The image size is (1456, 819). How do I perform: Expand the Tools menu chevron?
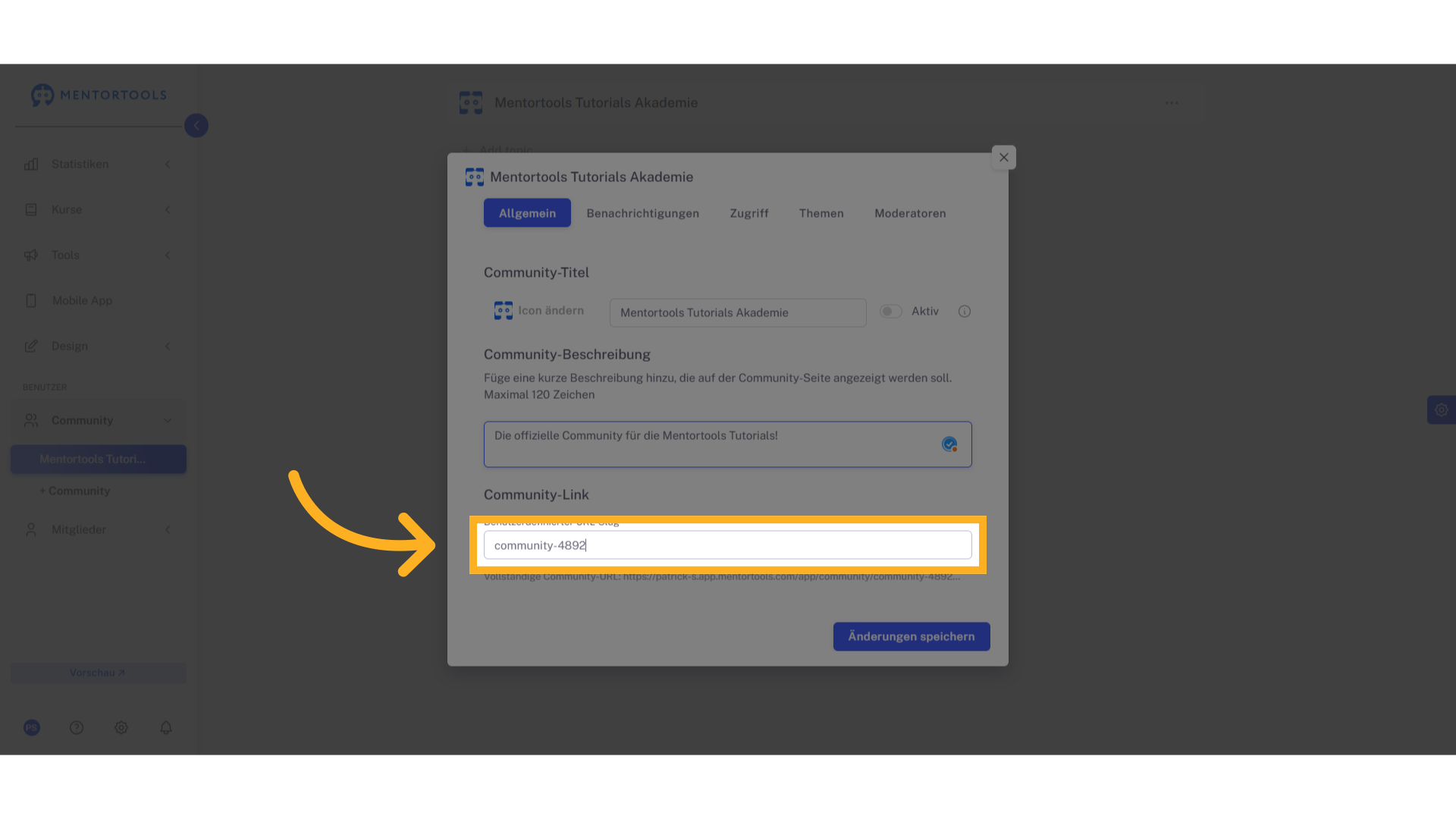pyautogui.click(x=168, y=256)
